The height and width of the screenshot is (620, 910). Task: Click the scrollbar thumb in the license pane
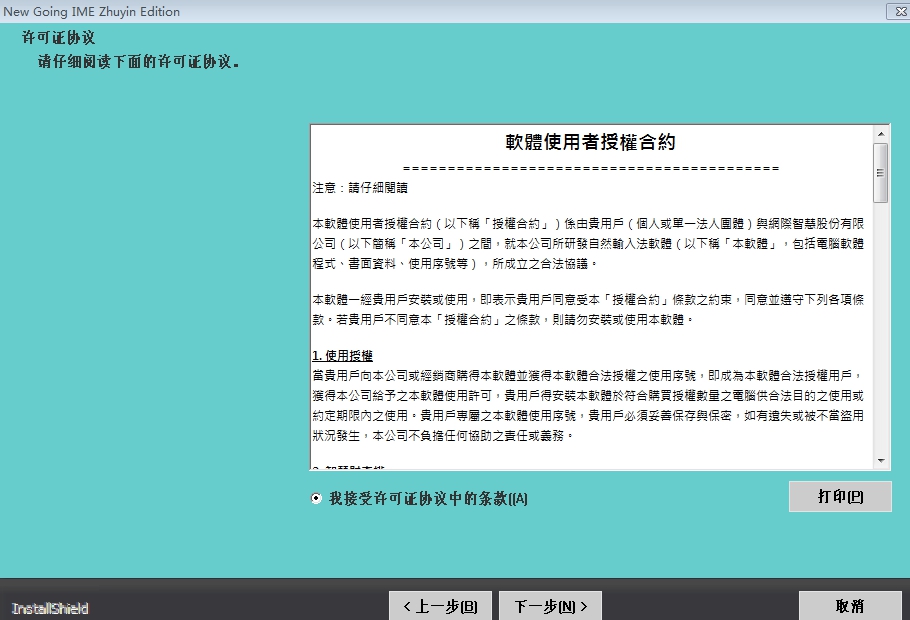tap(881, 170)
